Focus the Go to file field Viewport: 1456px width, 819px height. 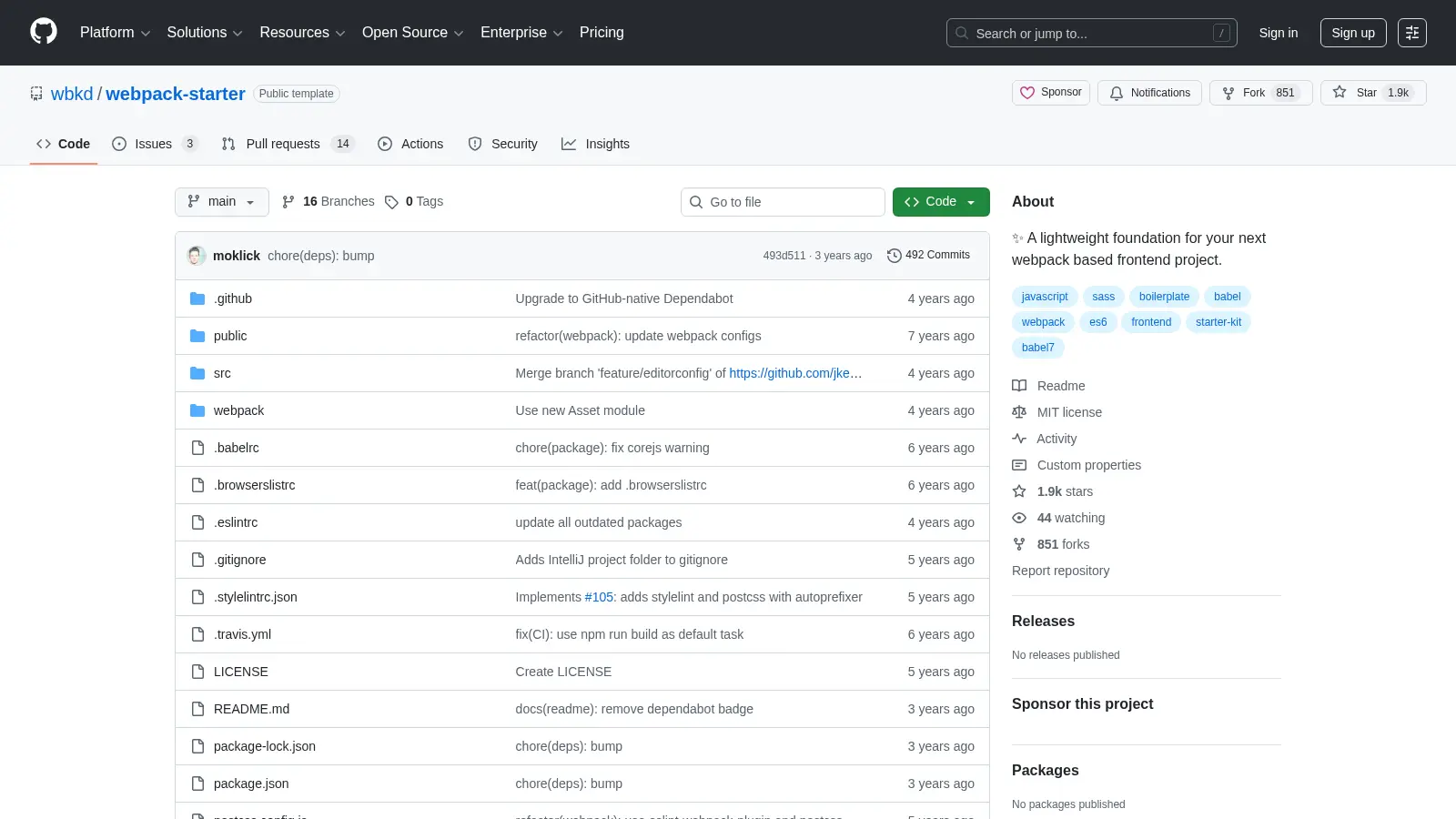pyautogui.click(x=783, y=202)
